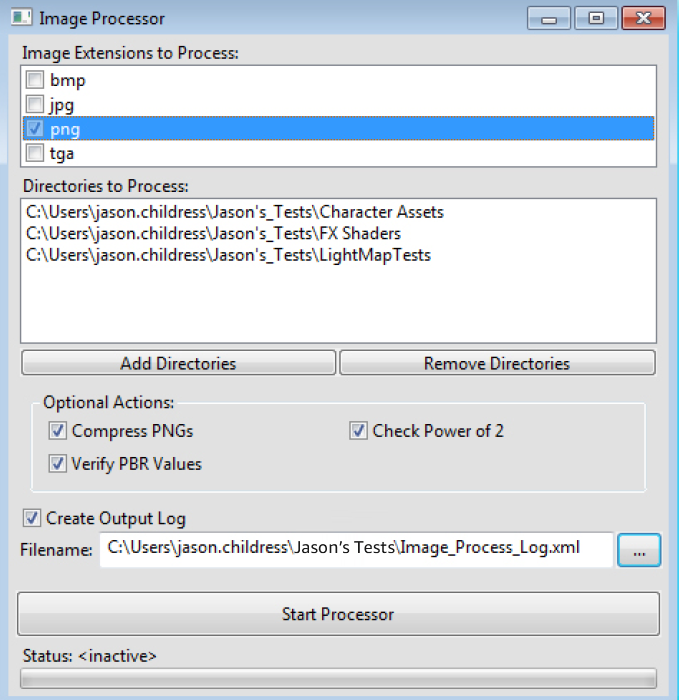Image resolution: width=679 pixels, height=700 pixels.
Task: Uncheck Verify PBR Values
Action: point(58,464)
